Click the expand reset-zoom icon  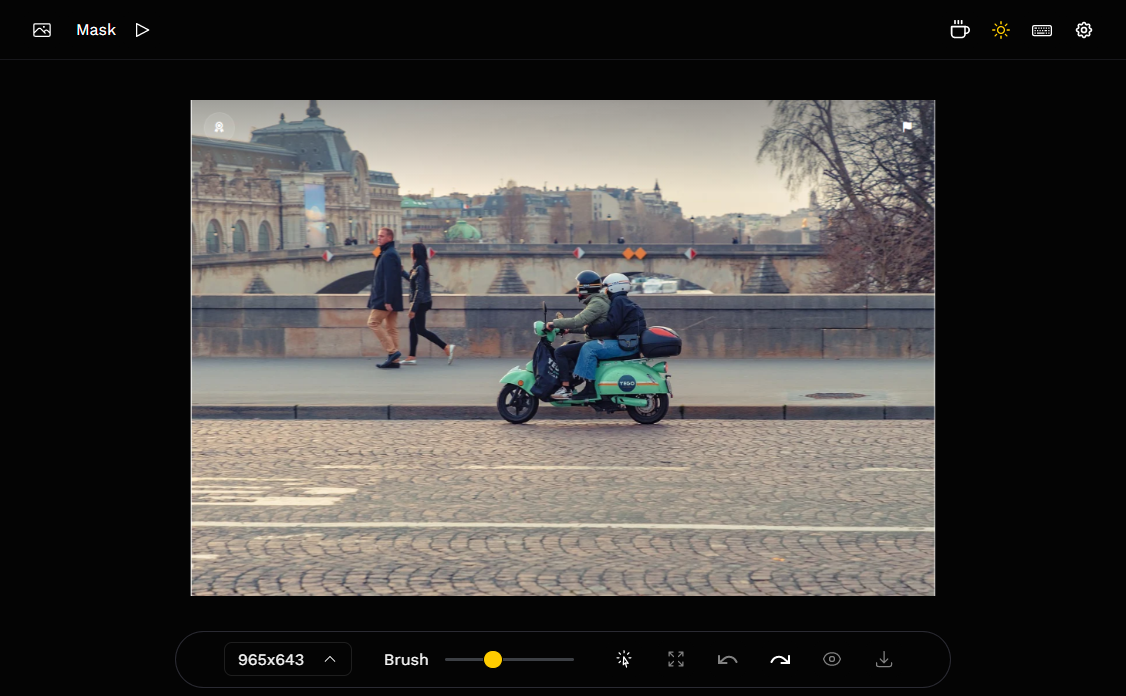click(676, 659)
